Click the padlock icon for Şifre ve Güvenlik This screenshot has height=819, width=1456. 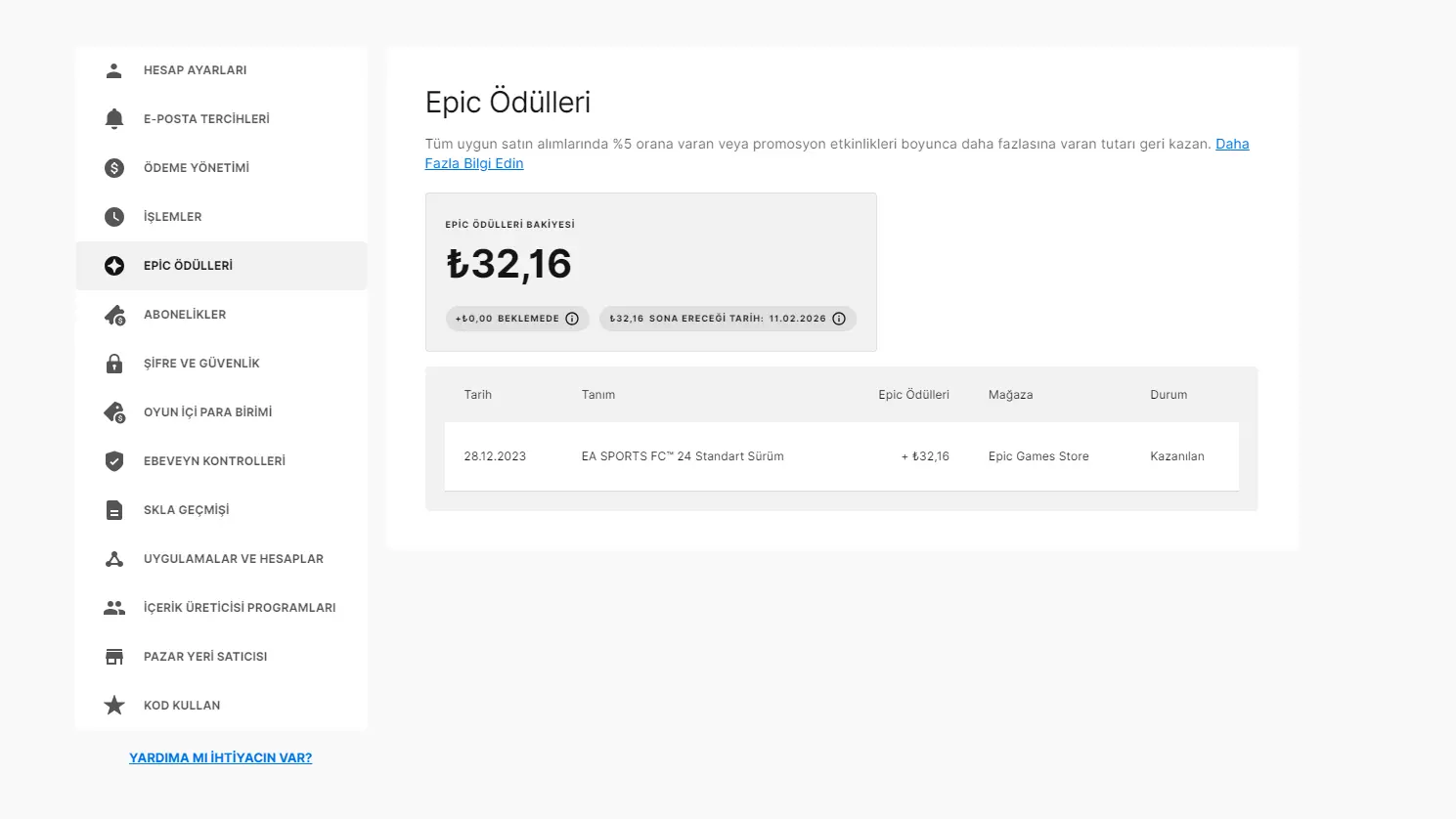[x=114, y=363]
